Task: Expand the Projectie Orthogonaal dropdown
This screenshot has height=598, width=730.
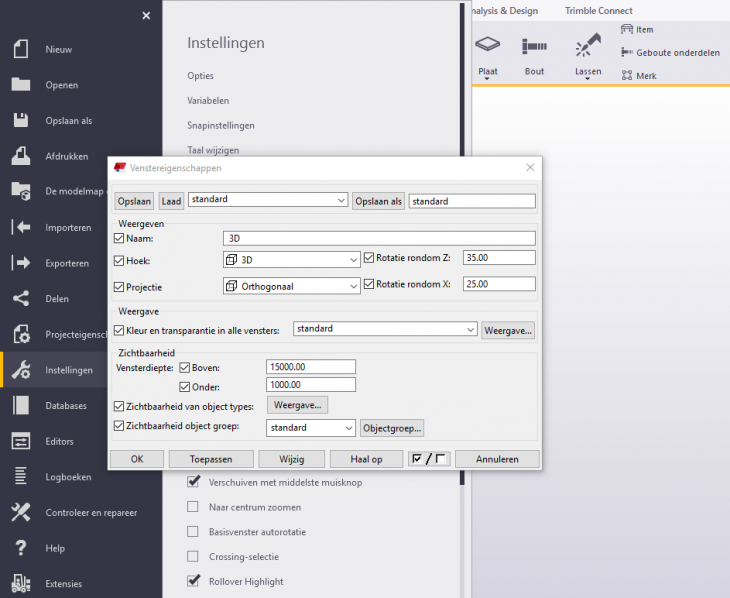Action: [291, 286]
